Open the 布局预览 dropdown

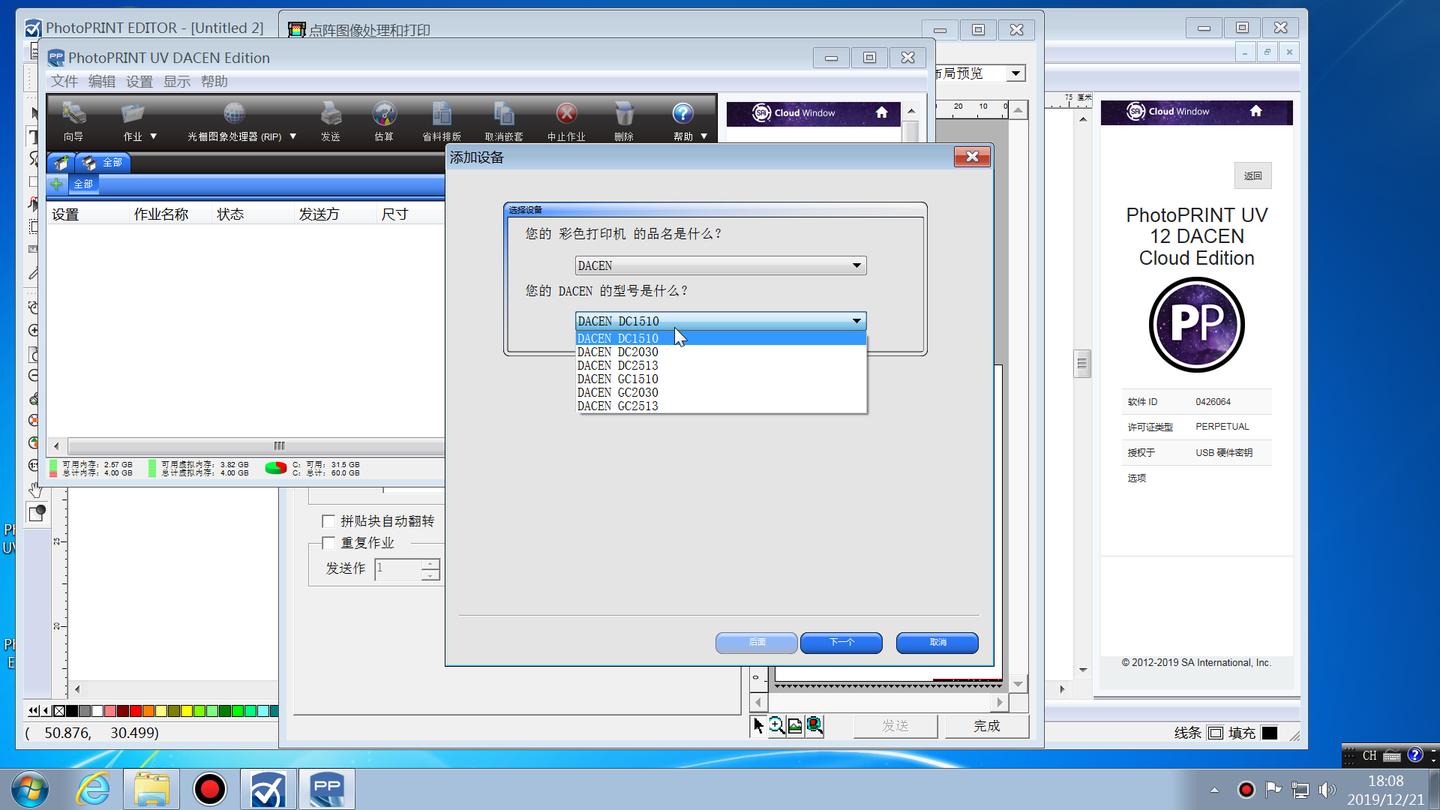(x=1016, y=73)
